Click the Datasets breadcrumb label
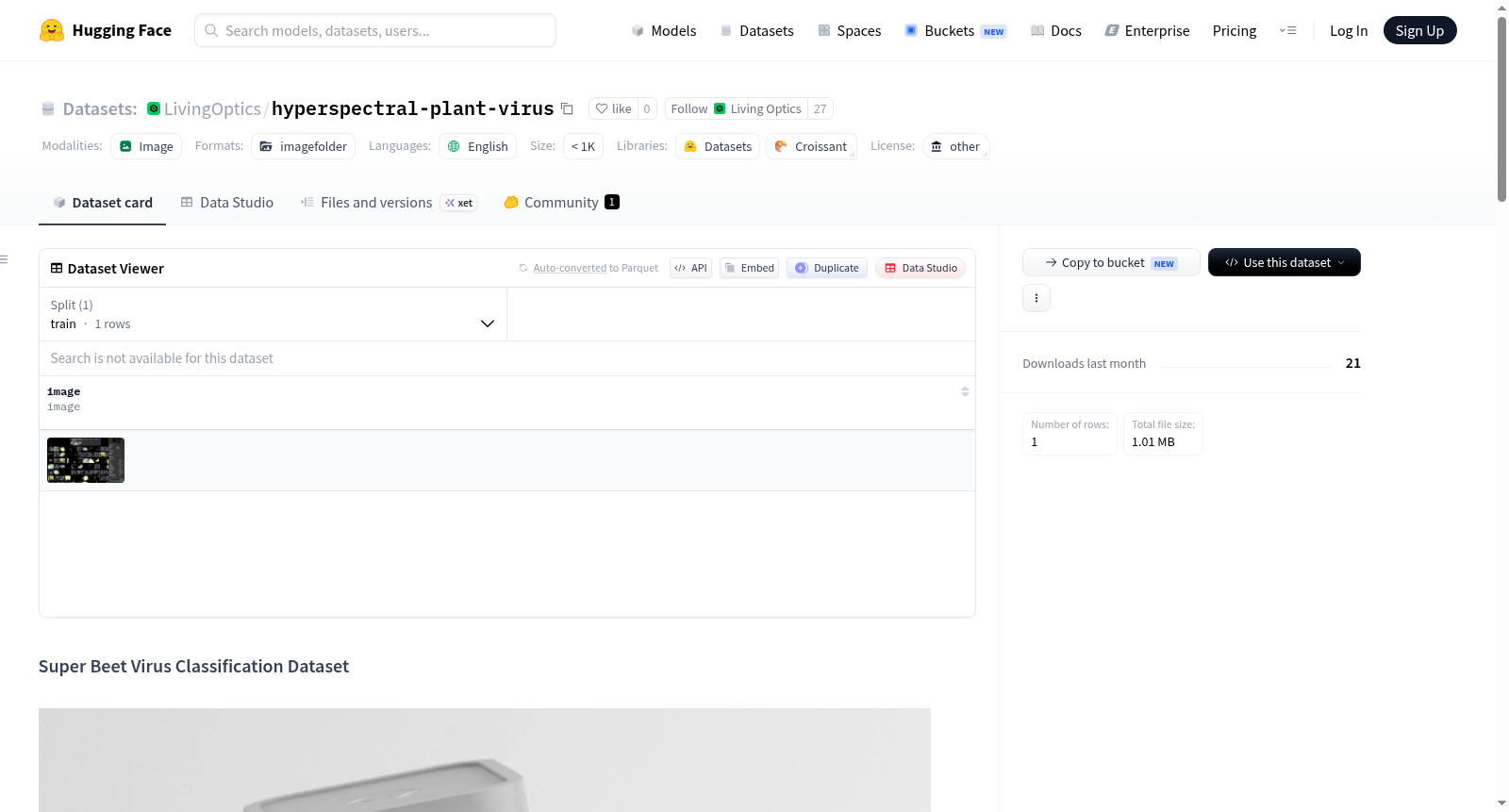Screen dimensions: 1509x812 100,108
